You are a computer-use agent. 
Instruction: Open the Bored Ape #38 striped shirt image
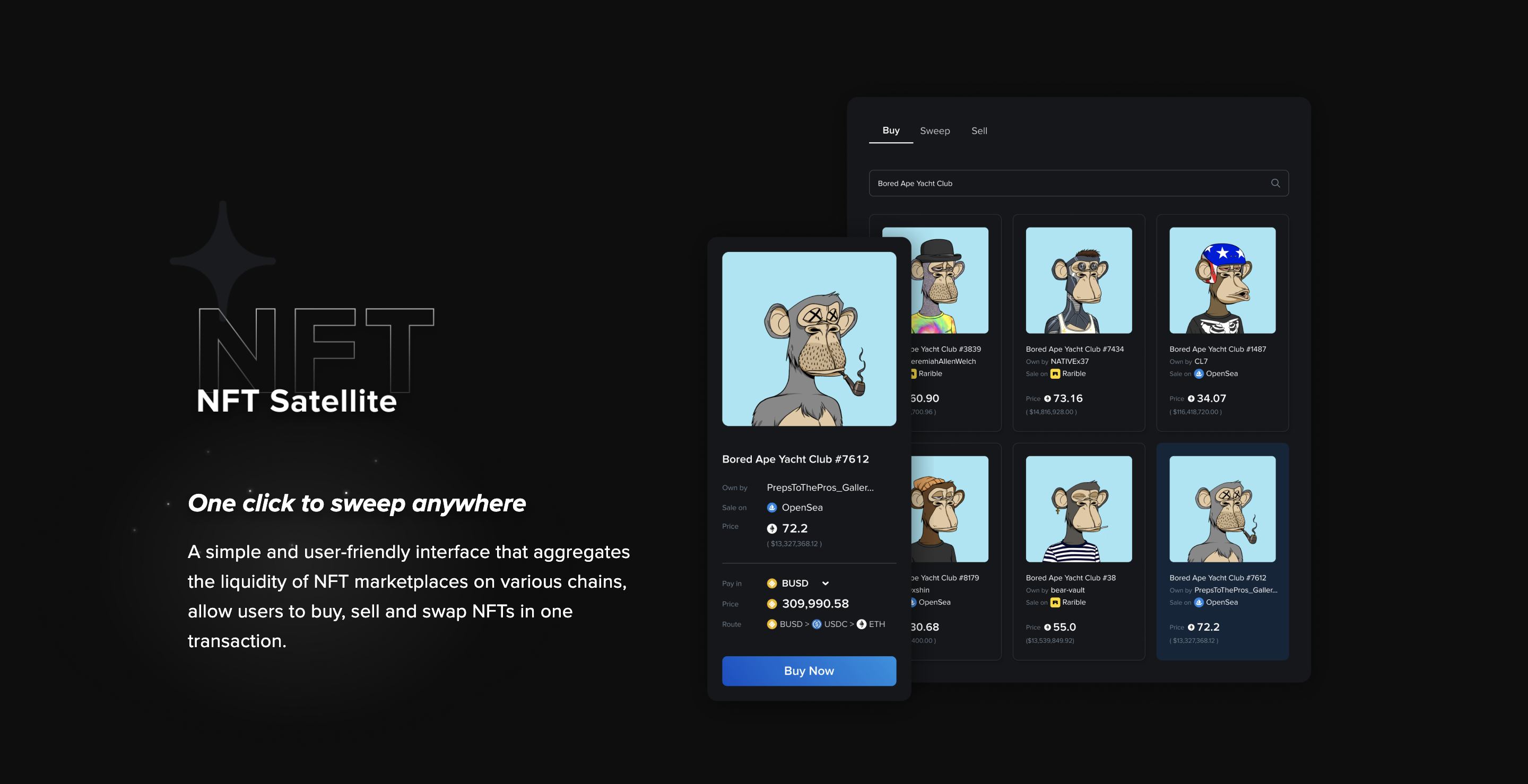tap(1079, 509)
